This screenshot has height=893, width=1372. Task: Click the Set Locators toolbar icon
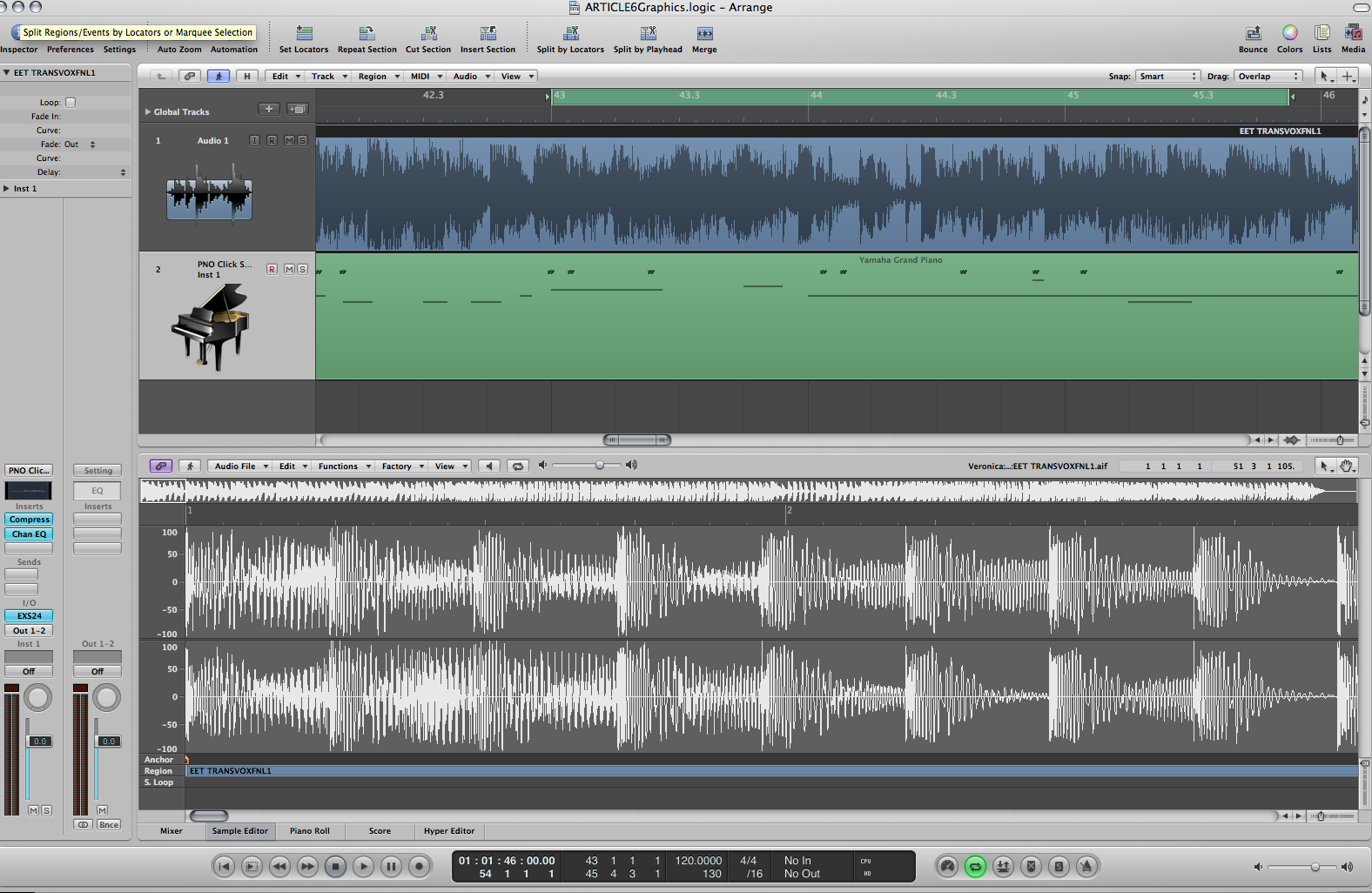(304, 33)
